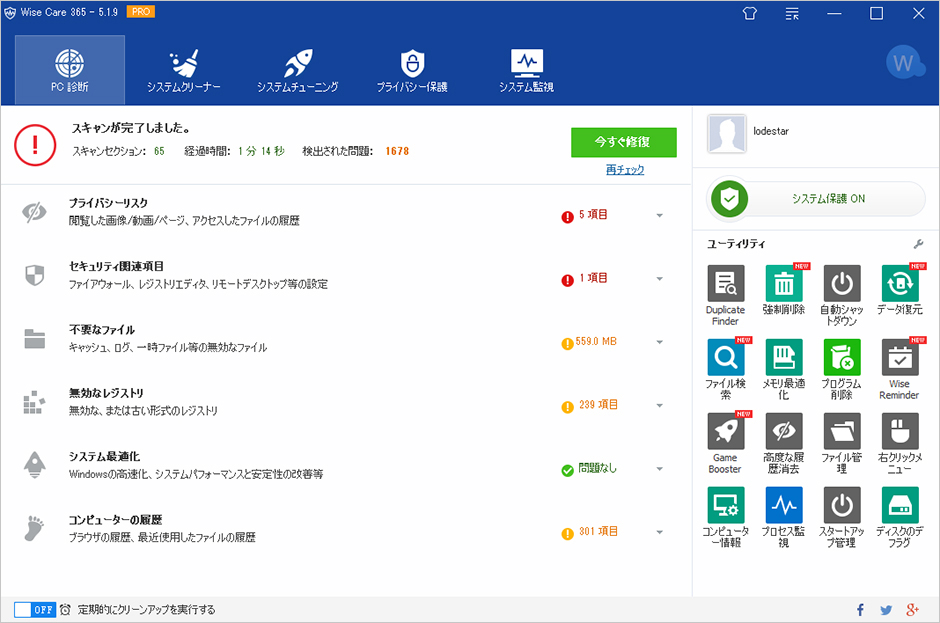The width and height of the screenshot is (940, 623).
Task: Click the 239 項目 registry count
Action: click(x=598, y=405)
